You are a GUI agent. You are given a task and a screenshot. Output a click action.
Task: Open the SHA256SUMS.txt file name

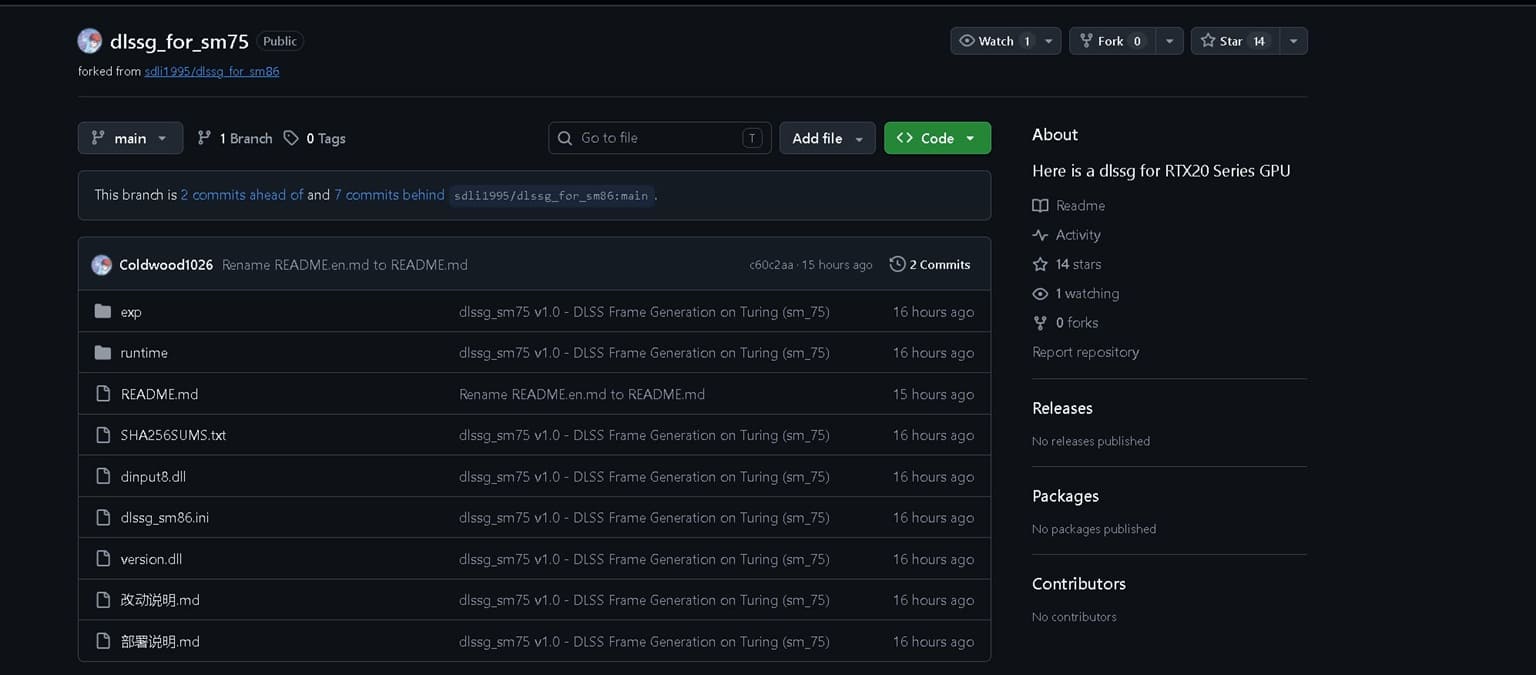[173, 435]
